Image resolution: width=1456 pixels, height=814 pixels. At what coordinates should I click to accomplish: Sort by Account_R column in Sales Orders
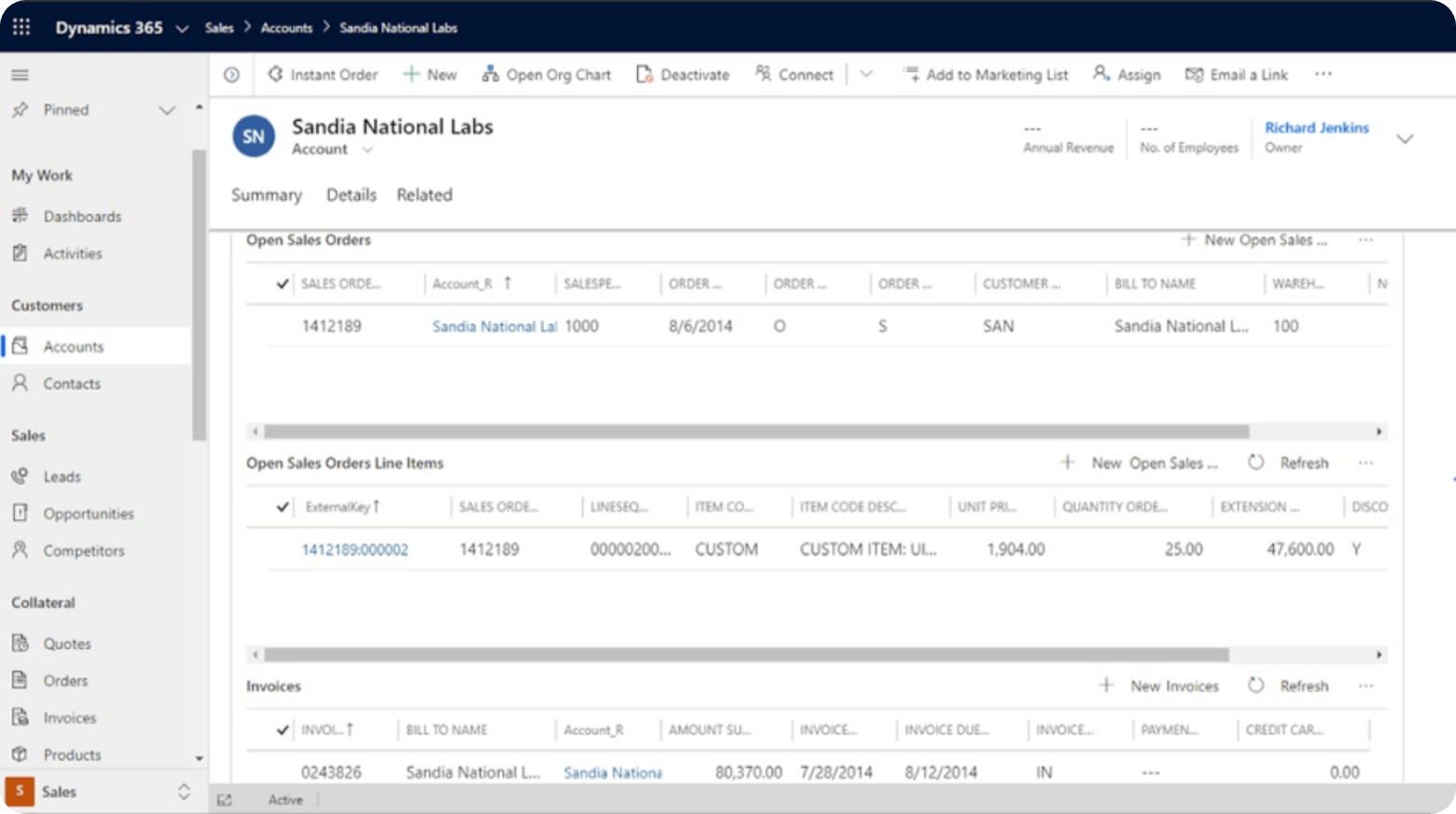[471, 283]
